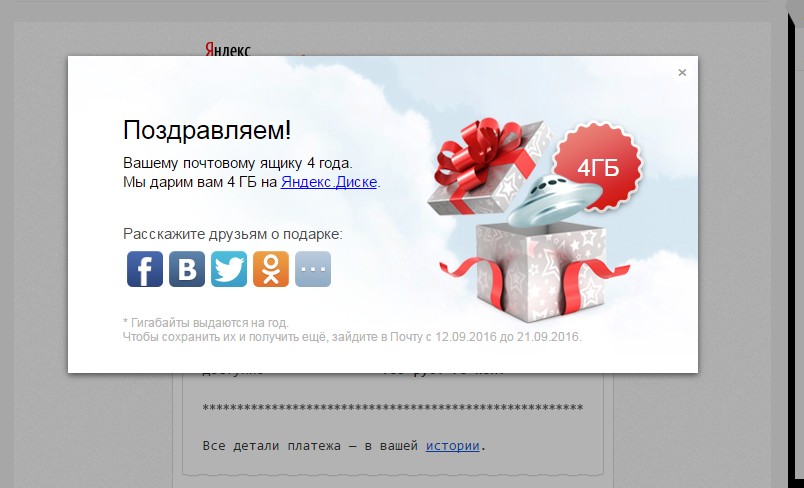804x488 pixels.
Task: Share the gift on Facebook
Action: pos(145,269)
